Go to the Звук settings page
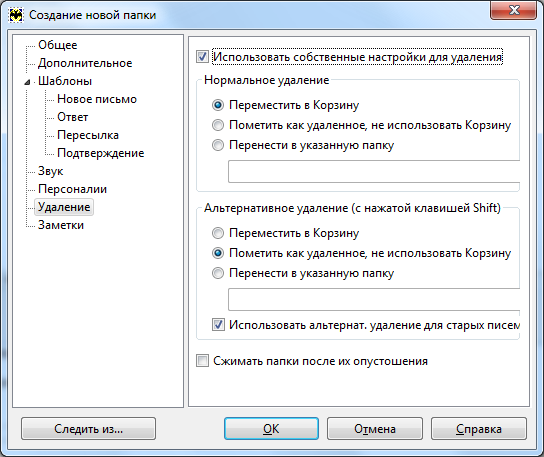This screenshot has height=457, width=544. point(51,171)
